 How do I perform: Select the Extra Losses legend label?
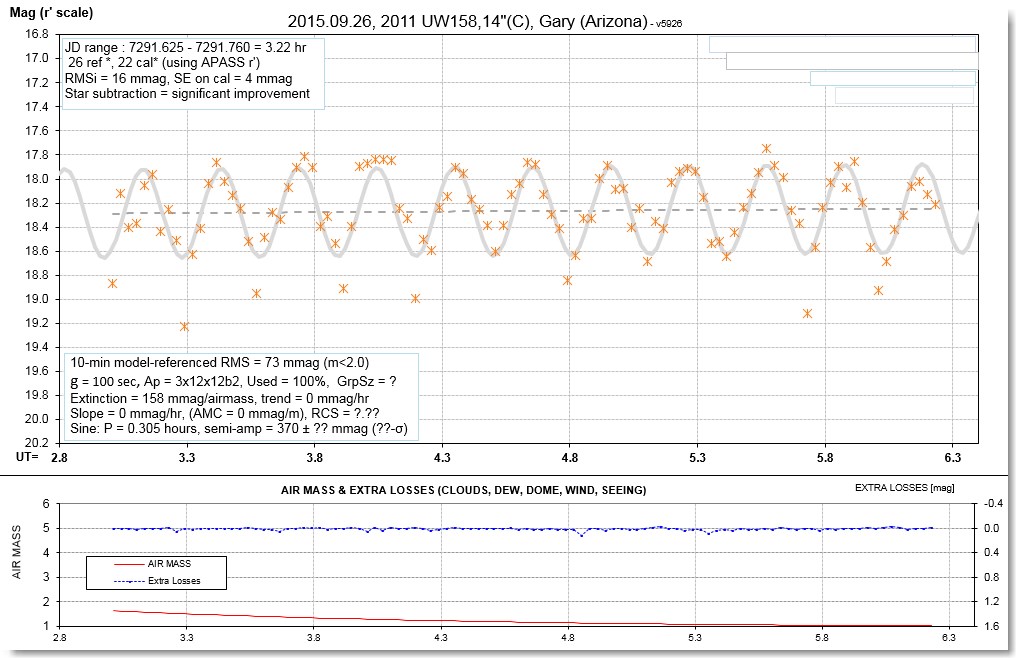tap(175, 580)
